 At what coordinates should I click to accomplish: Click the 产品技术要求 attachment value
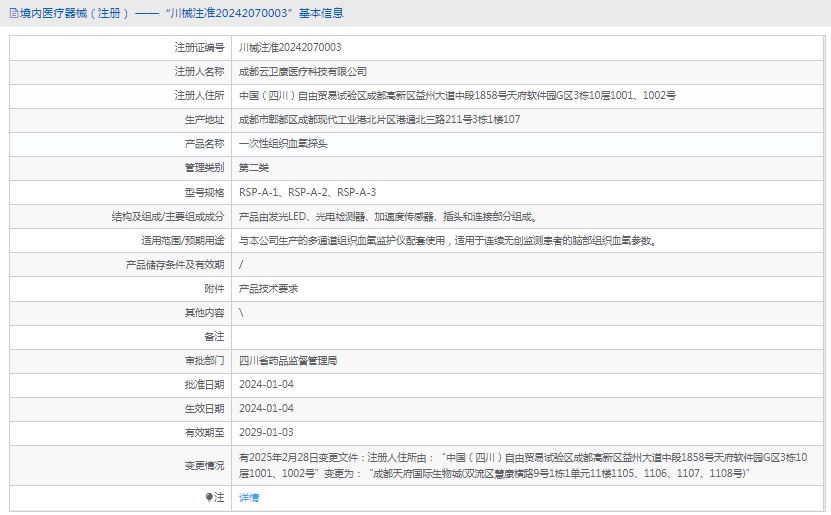pos(268,288)
